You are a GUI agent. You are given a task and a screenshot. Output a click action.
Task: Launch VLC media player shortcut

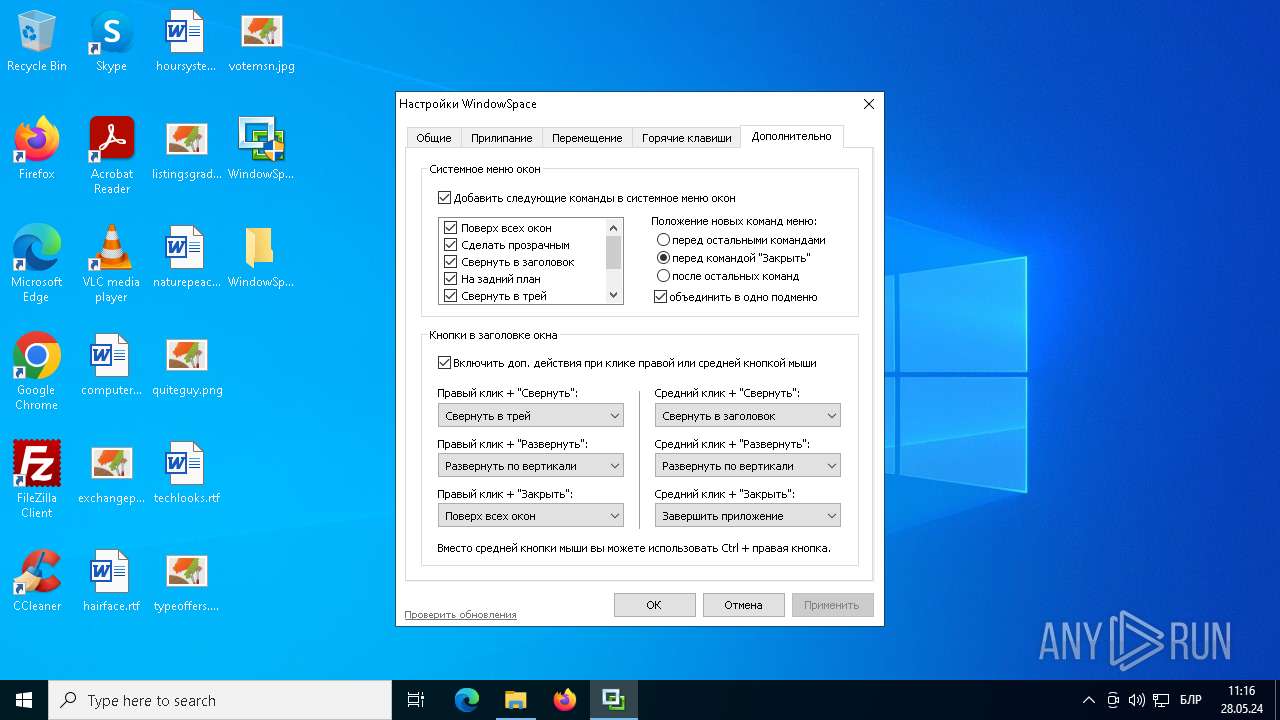[x=111, y=263]
